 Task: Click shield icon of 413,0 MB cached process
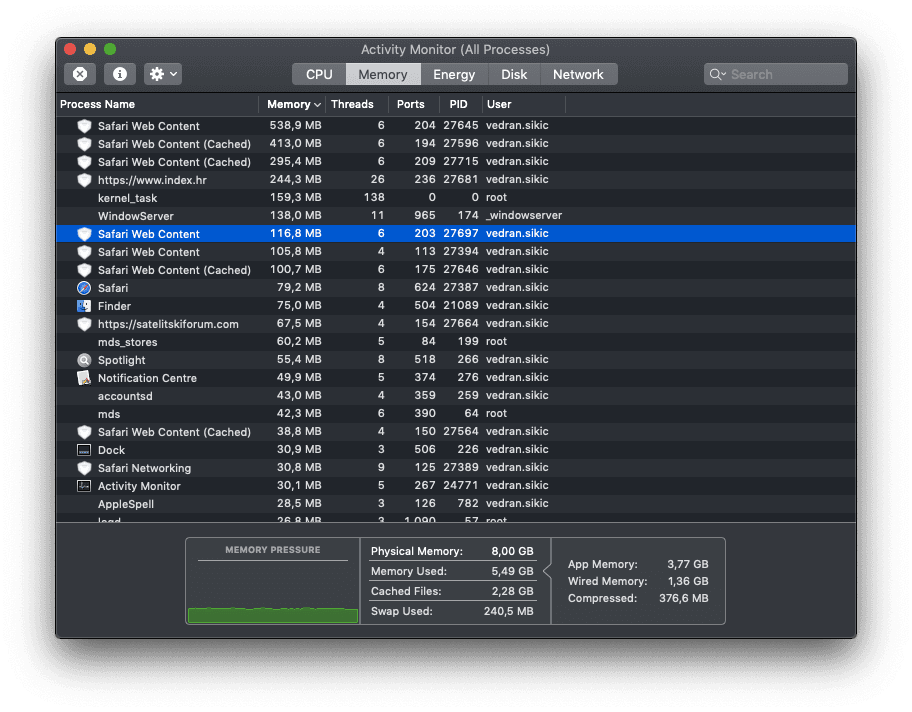[84, 144]
